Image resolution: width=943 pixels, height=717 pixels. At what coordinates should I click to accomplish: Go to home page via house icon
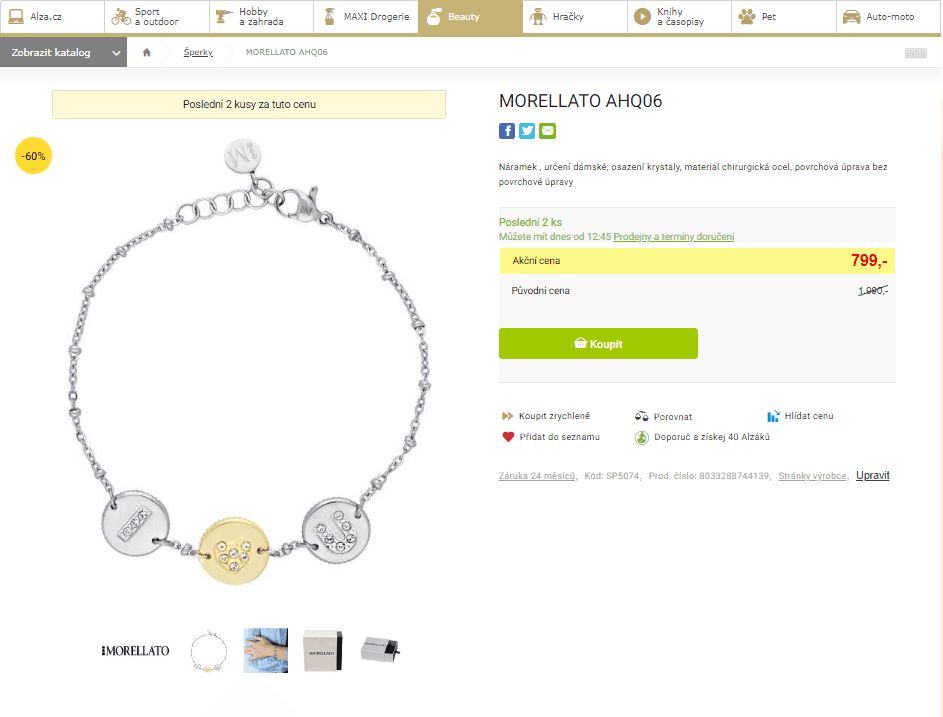tap(147, 52)
